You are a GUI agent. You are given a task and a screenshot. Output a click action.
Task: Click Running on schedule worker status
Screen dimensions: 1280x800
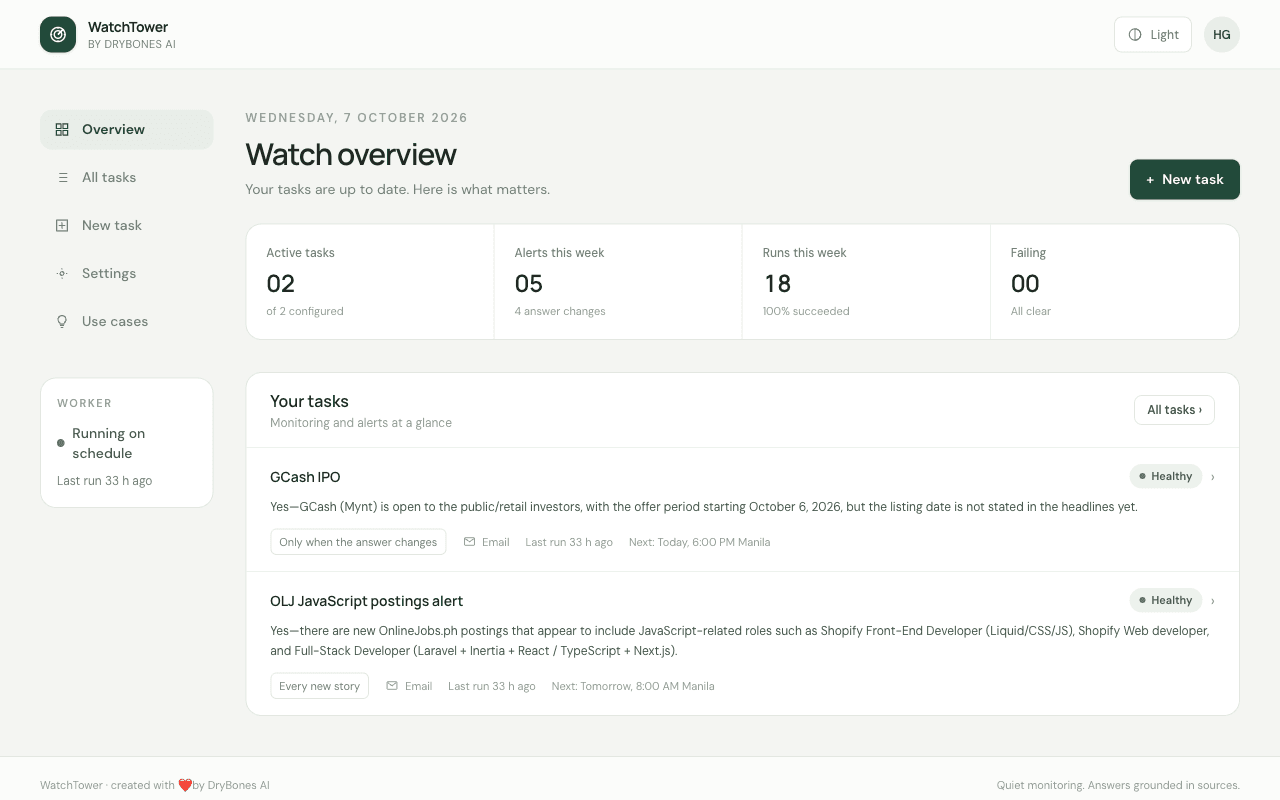tap(109, 443)
